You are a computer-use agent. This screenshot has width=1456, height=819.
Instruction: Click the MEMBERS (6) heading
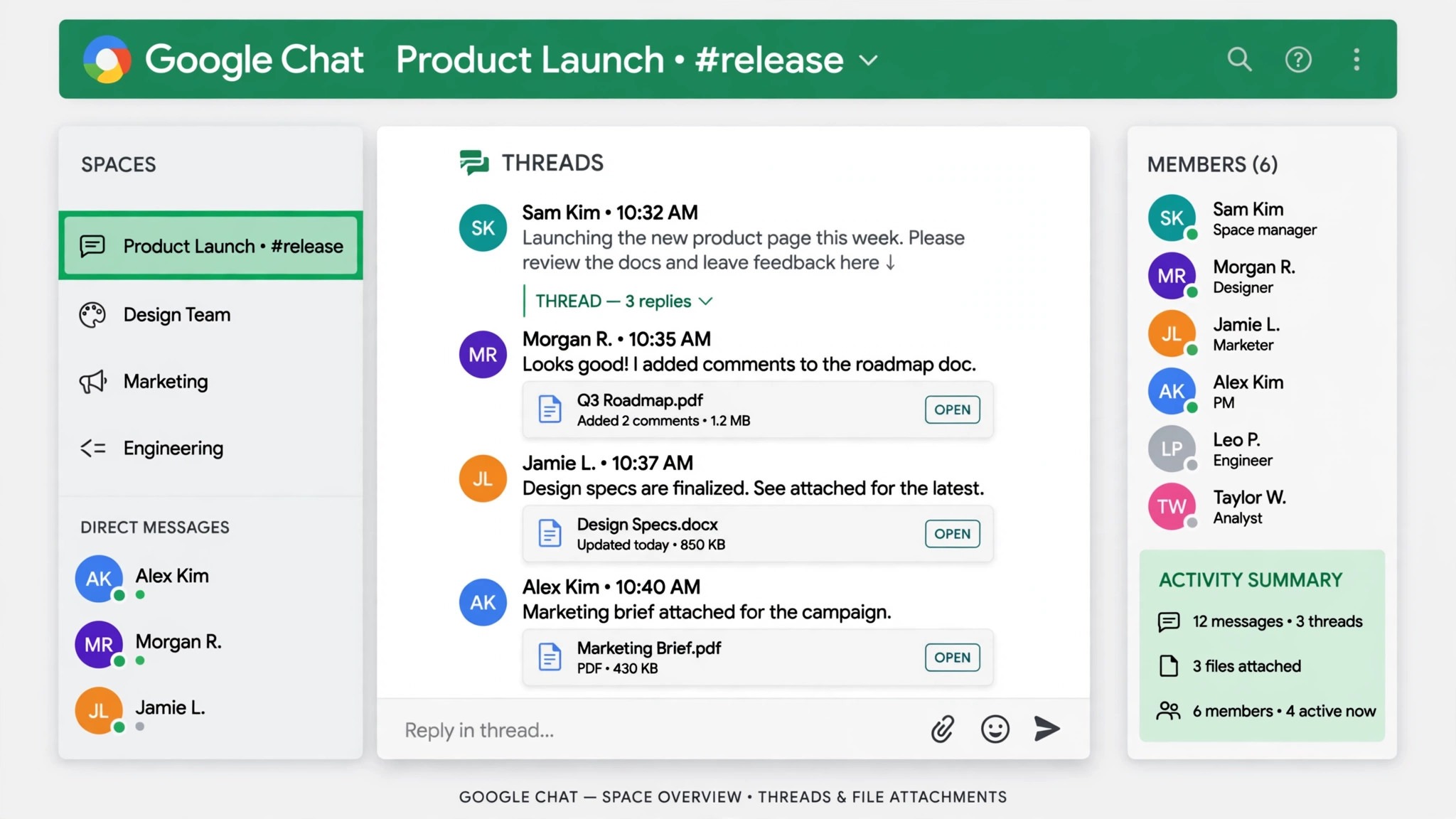(x=1212, y=164)
